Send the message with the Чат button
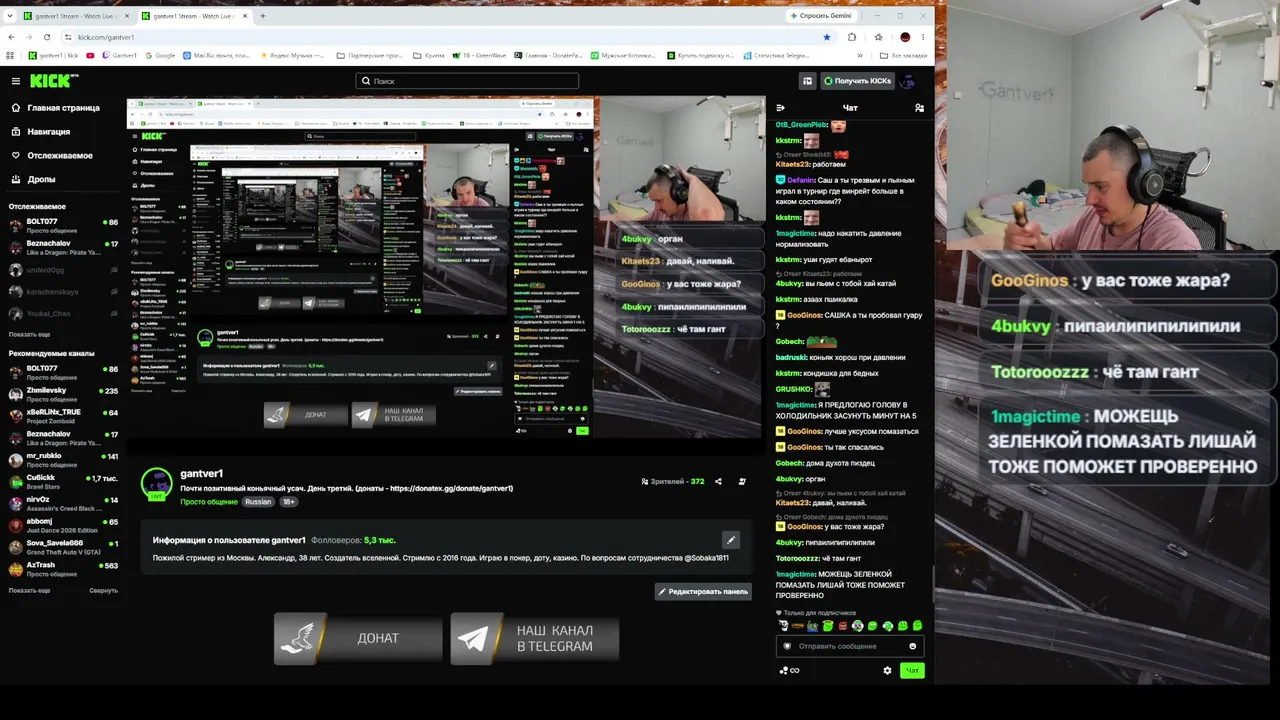This screenshot has height=720, width=1280. (912, 670)
